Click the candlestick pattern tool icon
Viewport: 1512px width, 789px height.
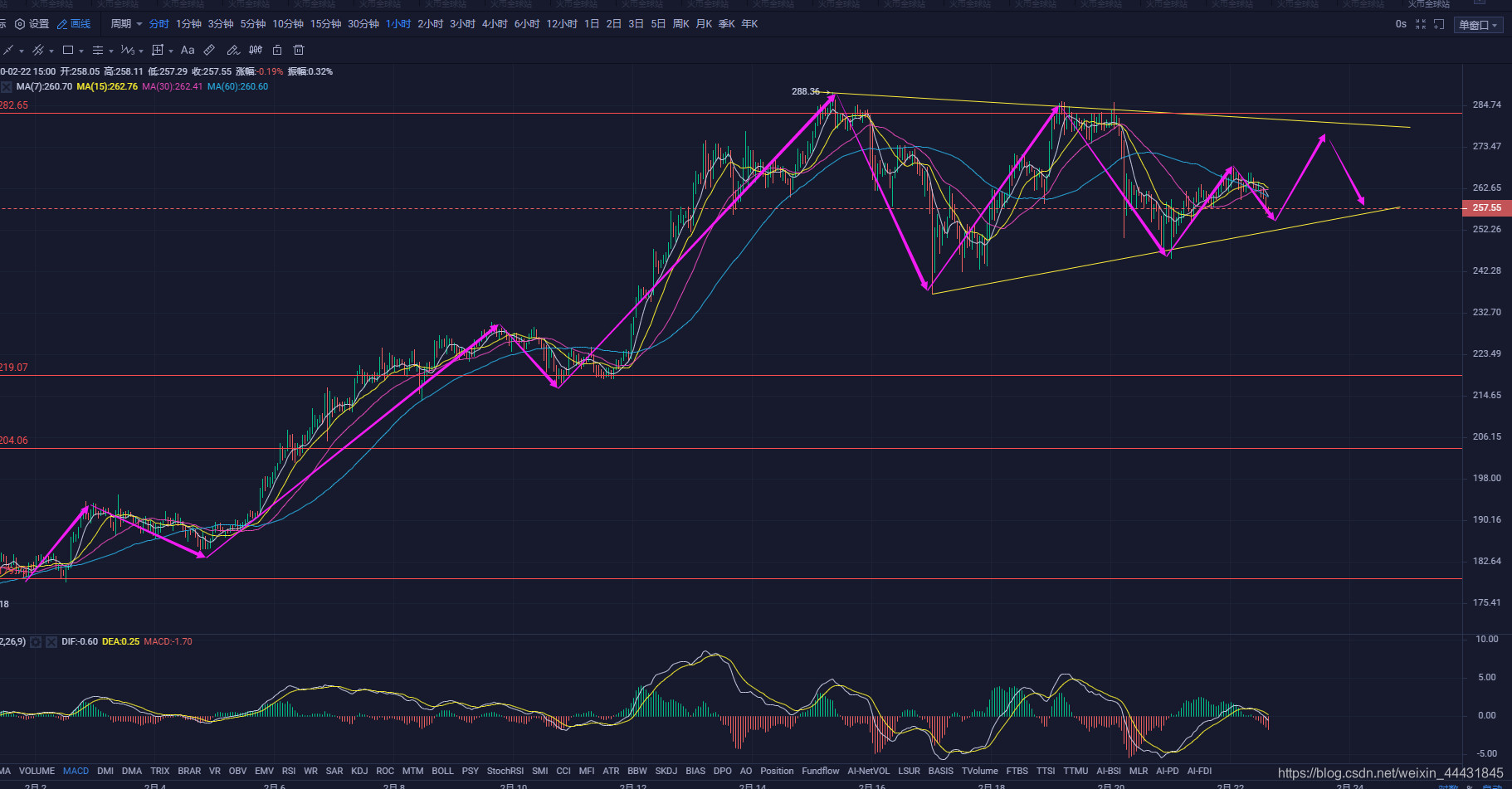(256, 50)
